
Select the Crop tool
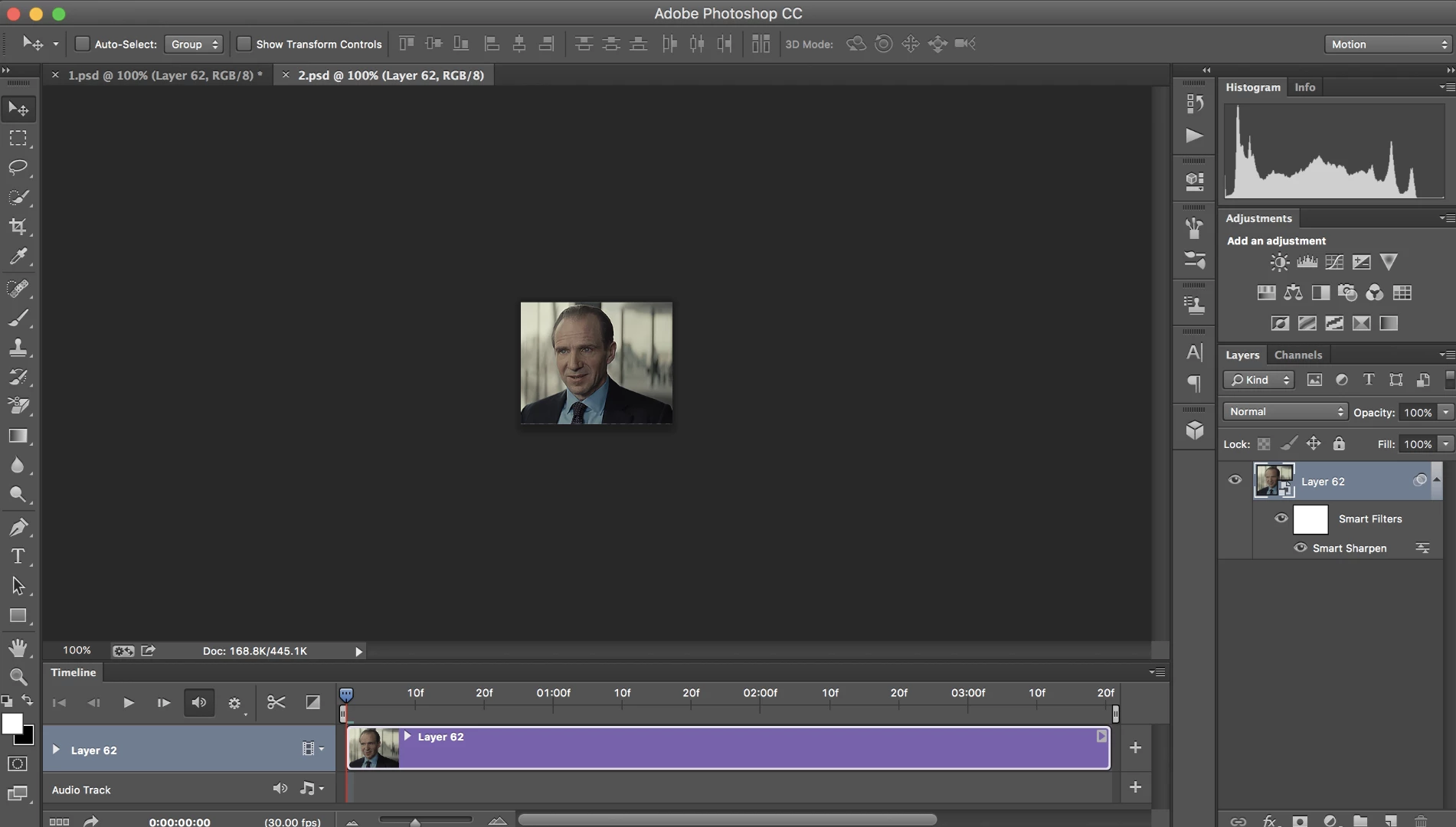click(18, 227)
